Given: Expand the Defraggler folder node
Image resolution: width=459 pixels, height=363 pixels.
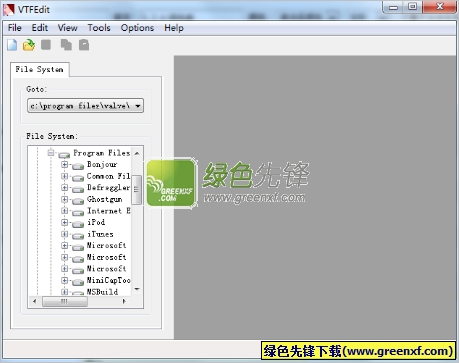Looking at the screenshot, I should pyautogui.click(x=65, y=188).
